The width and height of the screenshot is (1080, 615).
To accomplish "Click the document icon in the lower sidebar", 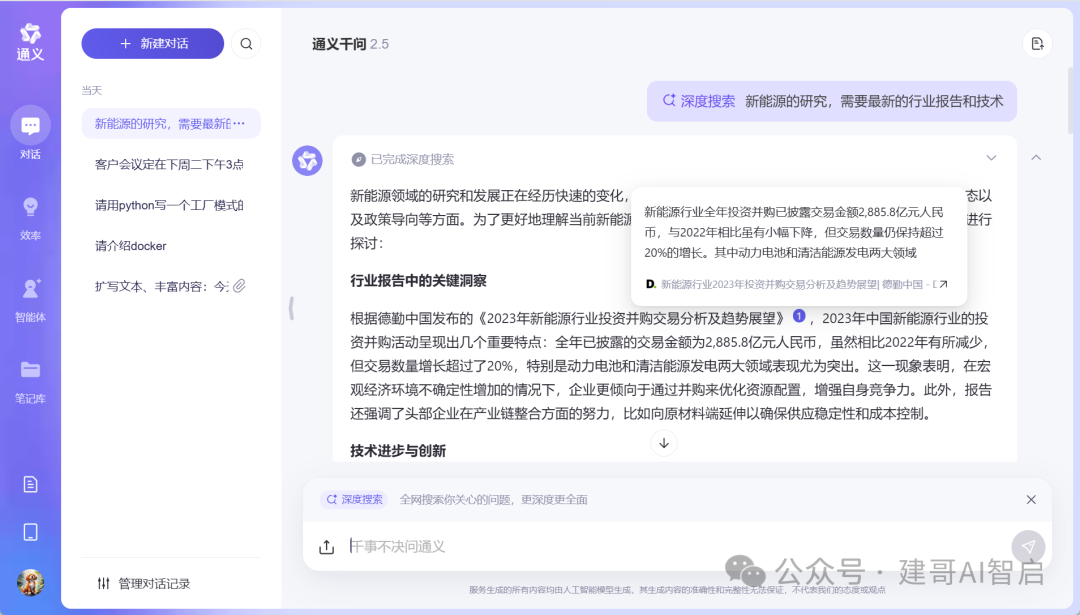I will (x=30, y=484).
